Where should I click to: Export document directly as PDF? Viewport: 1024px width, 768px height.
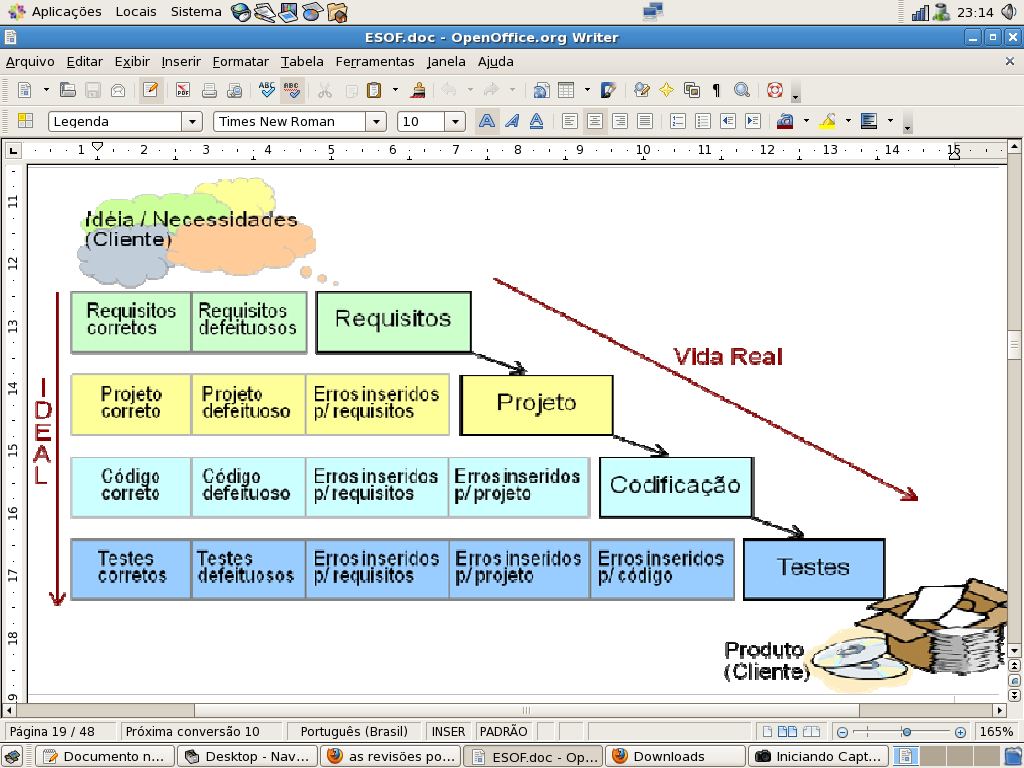click(182, 90)
